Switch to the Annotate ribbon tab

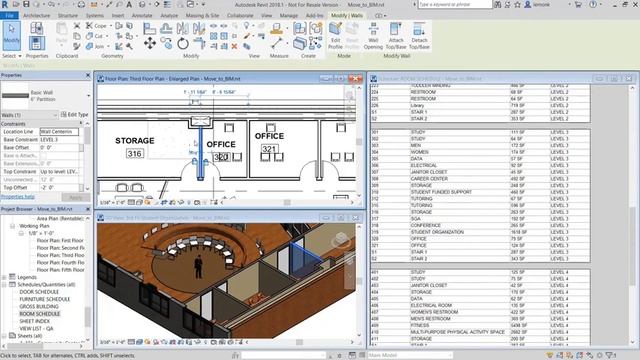tap(142, 16)
